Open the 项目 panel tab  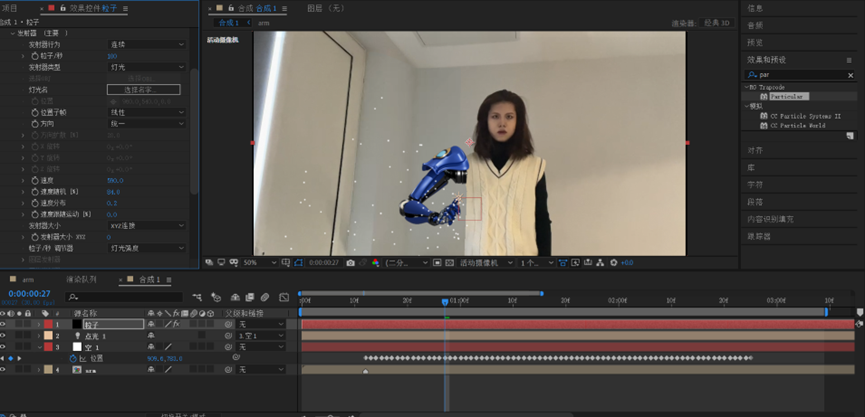coord(10,8)
